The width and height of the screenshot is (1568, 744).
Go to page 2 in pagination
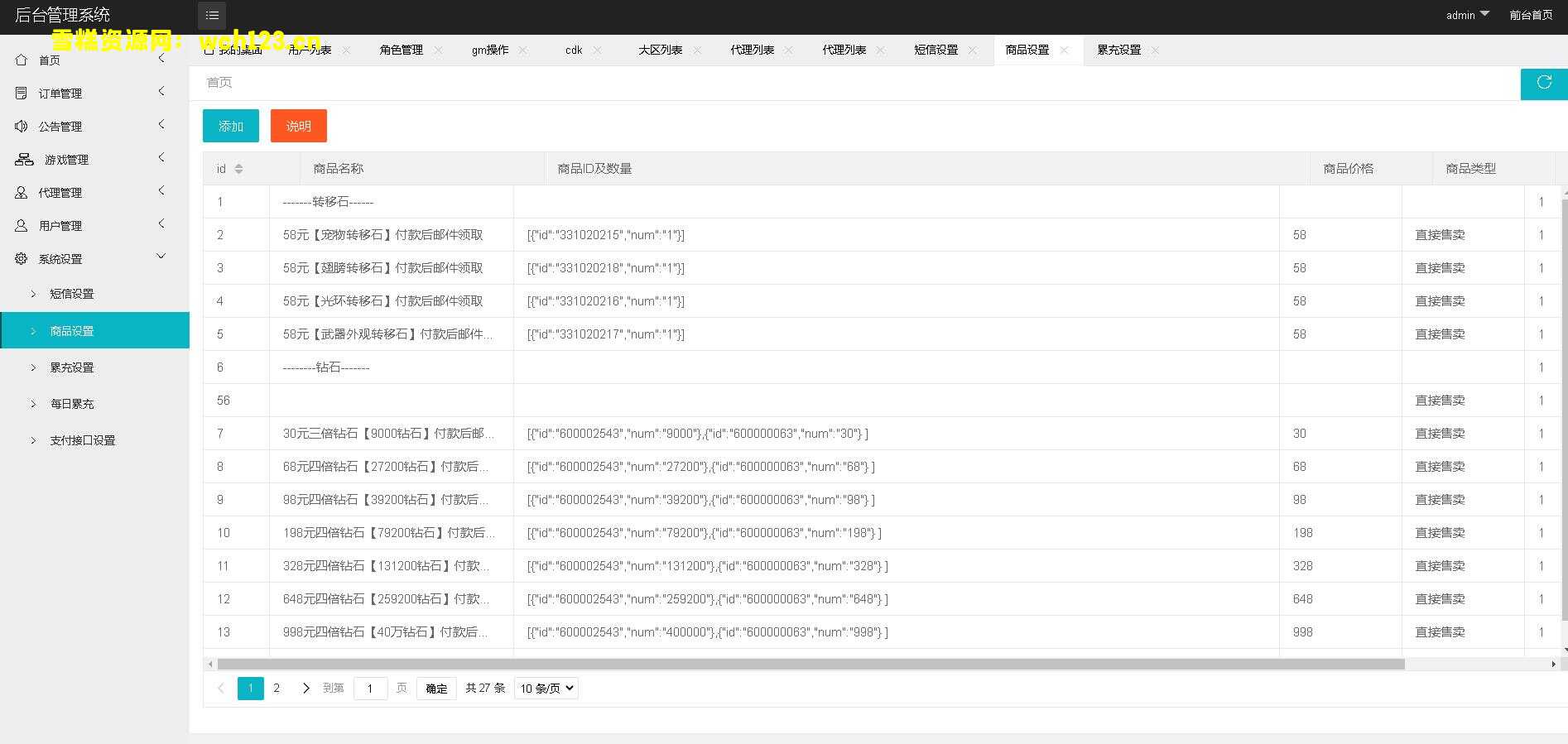click(x=277, y=689)
